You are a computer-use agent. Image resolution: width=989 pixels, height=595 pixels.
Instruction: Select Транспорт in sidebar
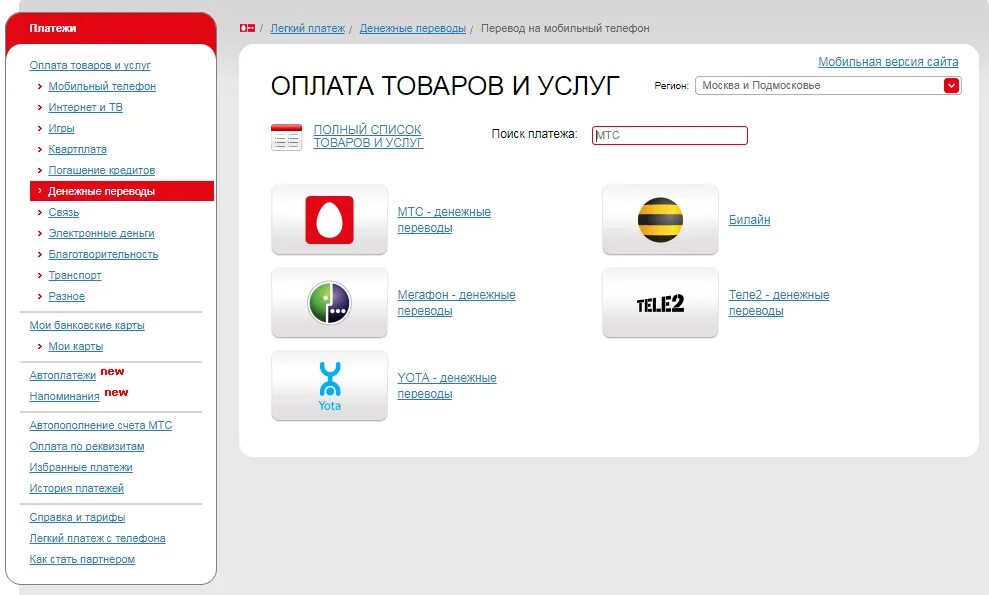75,275
